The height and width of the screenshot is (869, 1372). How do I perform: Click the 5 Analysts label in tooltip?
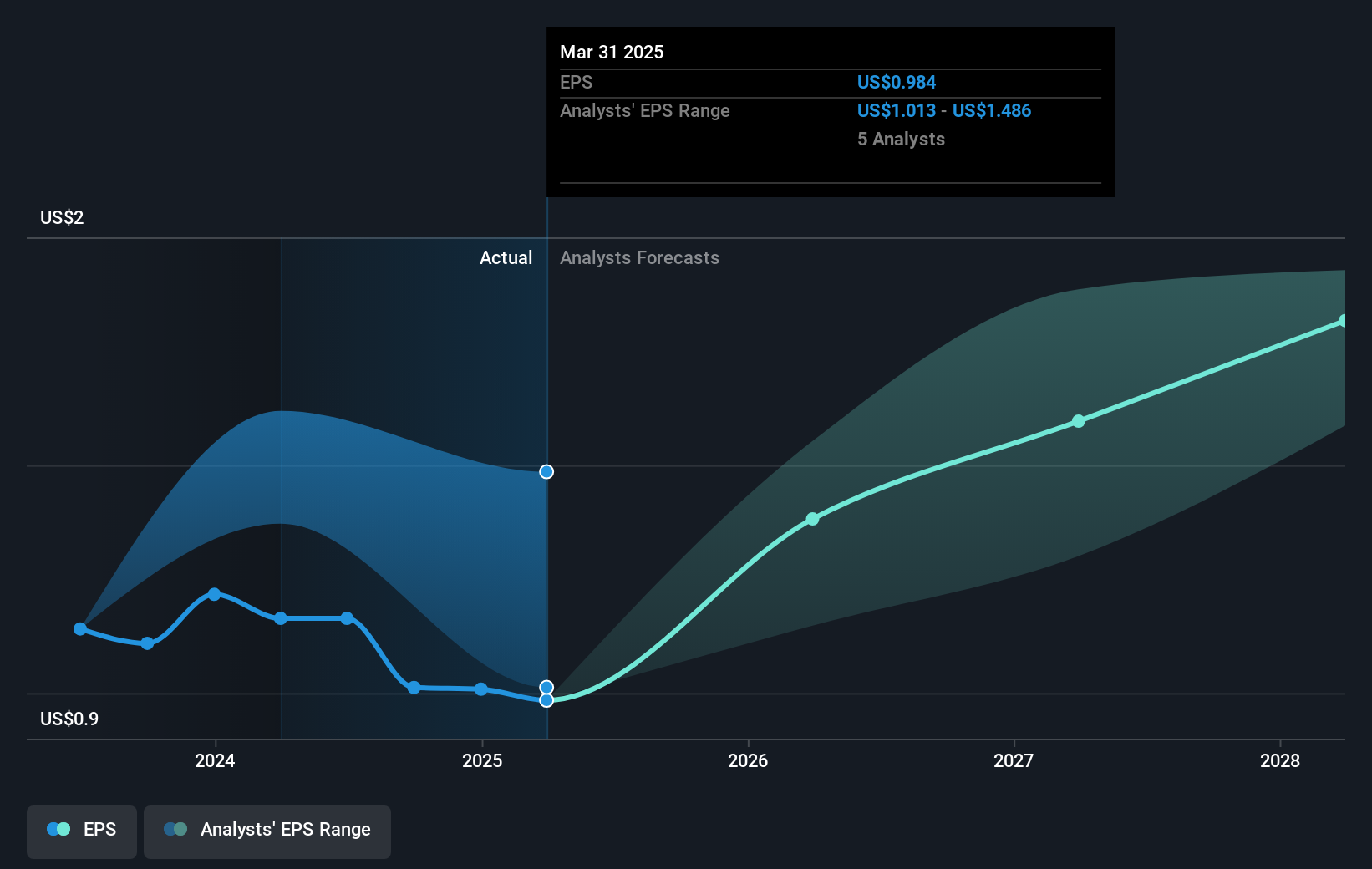(901, 139)
